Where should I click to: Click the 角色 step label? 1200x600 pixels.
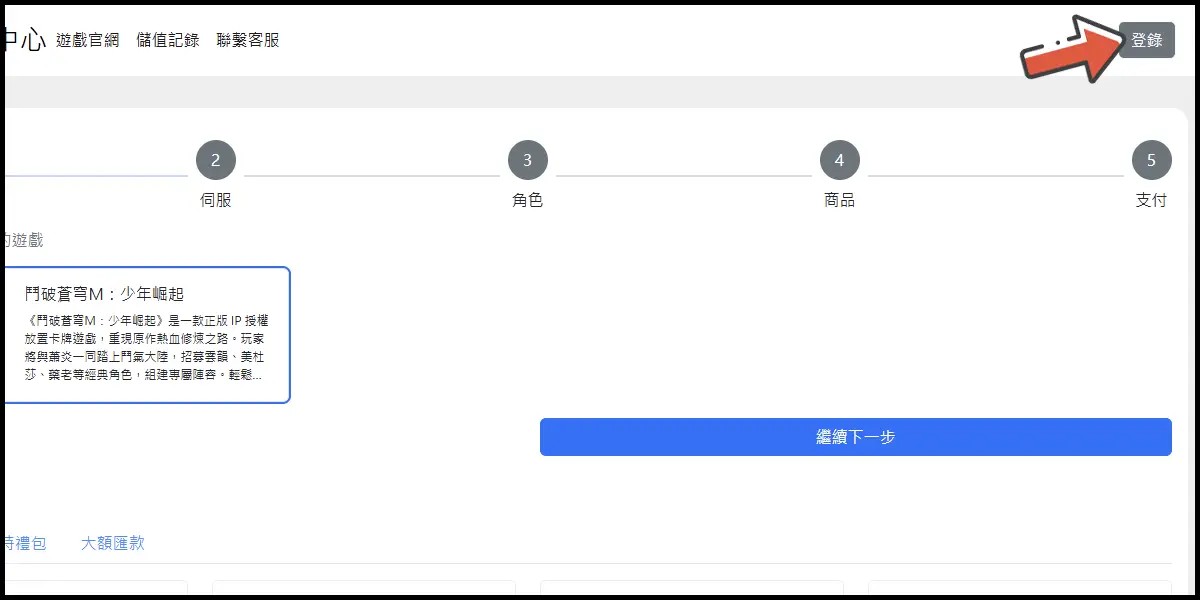click(528, 200)
